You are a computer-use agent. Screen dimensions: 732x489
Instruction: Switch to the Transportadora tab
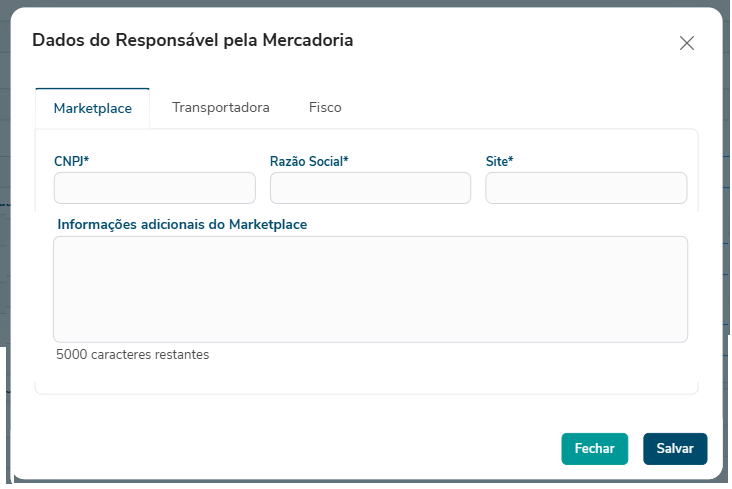220,107
